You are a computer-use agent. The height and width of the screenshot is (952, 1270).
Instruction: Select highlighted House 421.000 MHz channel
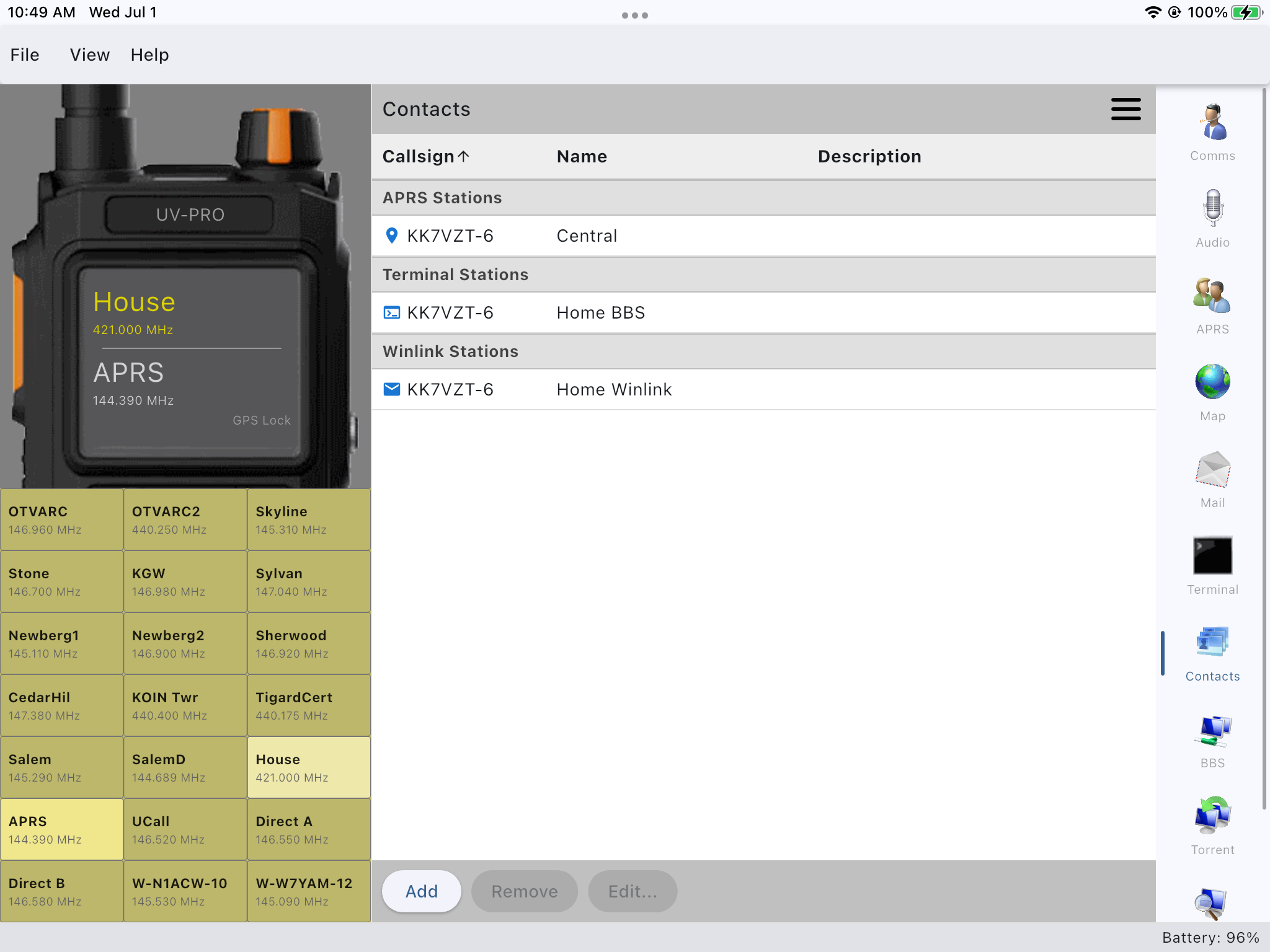tap(309, 767)
